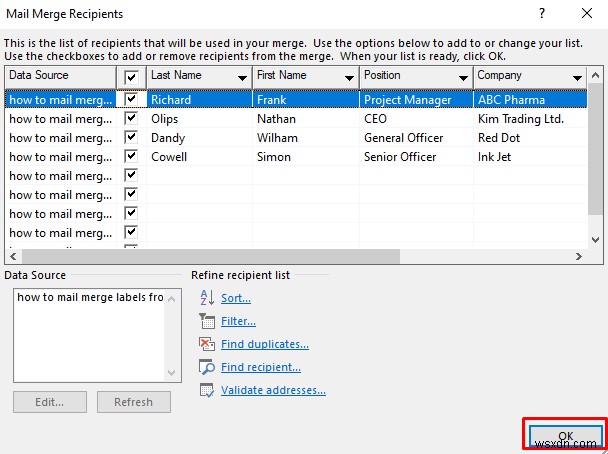The image size is (608, 454).
Task: Click the Find duplicates icon
Action: (x=207, y=344)
